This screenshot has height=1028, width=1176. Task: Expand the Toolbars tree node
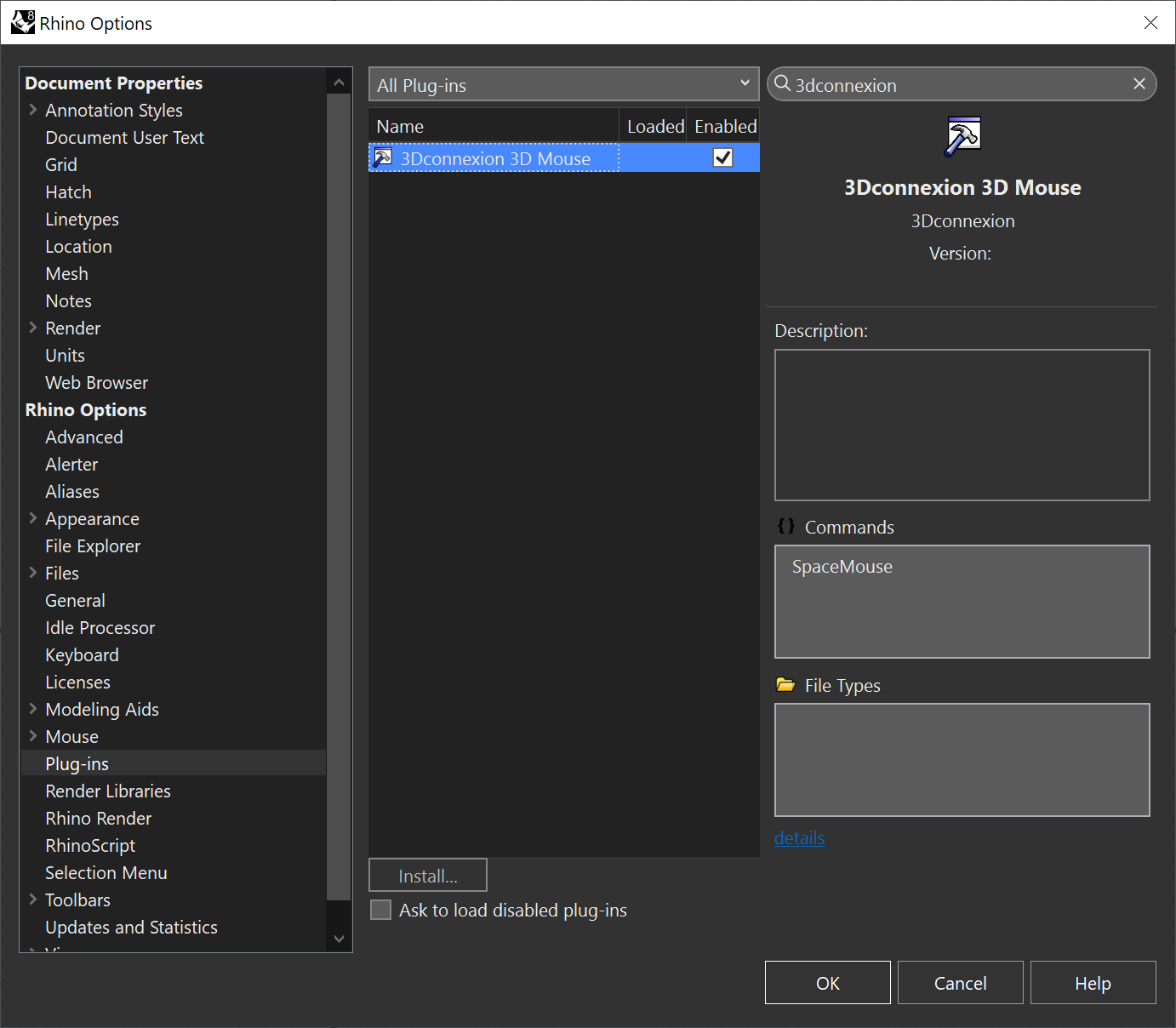click(33, 899)
